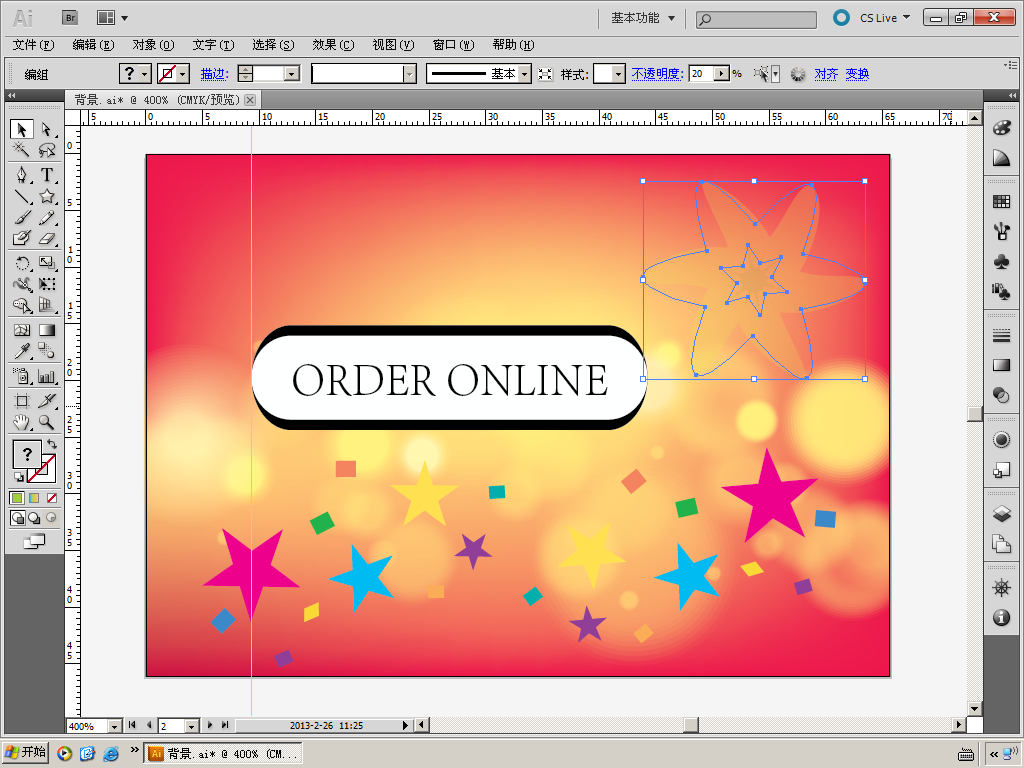This screenshot has height=768, width=1024.
Task: Select the Hand tool
Action: pyautogui.click(x=22, y=422)
